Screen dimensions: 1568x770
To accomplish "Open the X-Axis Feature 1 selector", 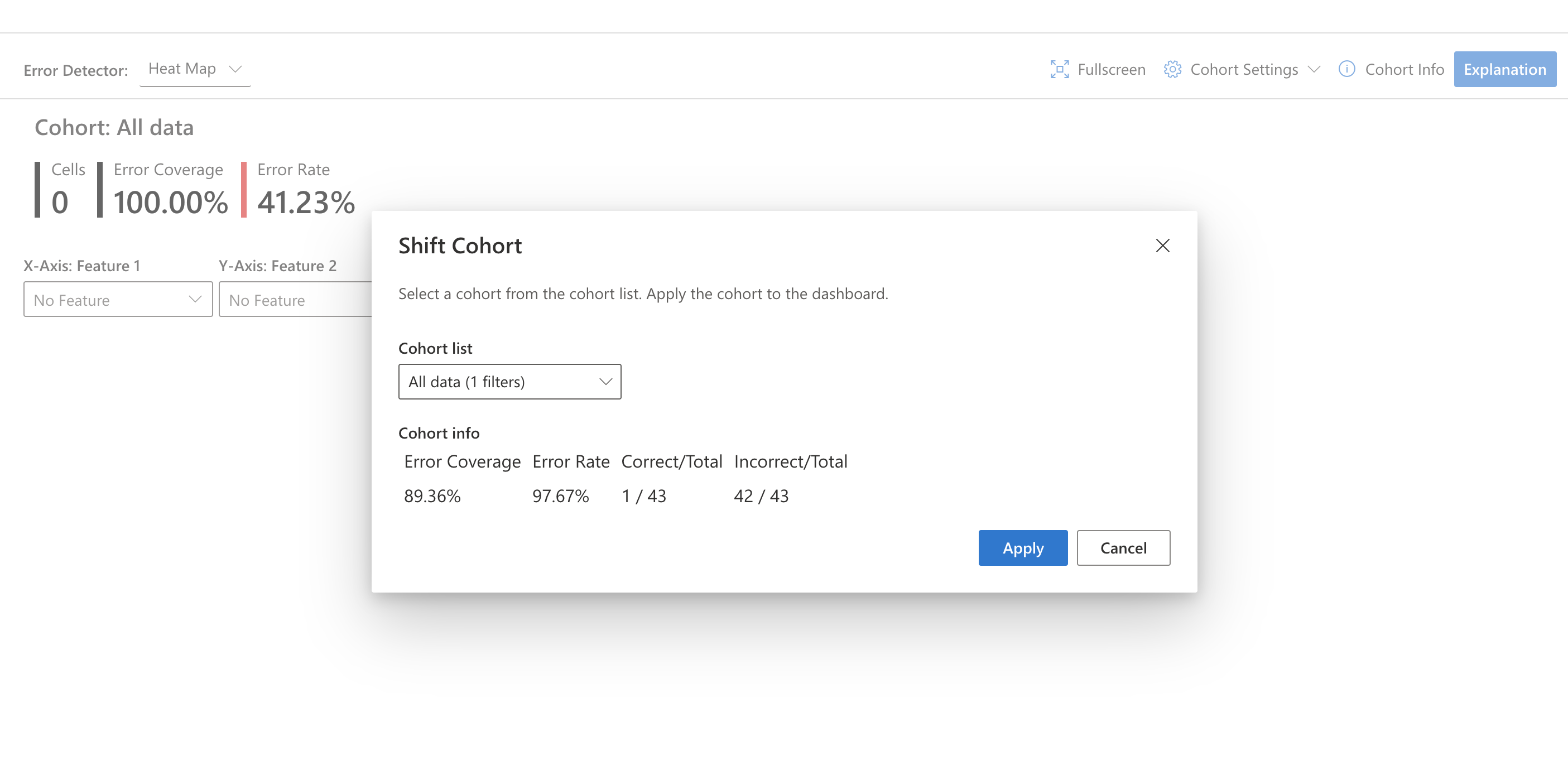I will 118,299.
